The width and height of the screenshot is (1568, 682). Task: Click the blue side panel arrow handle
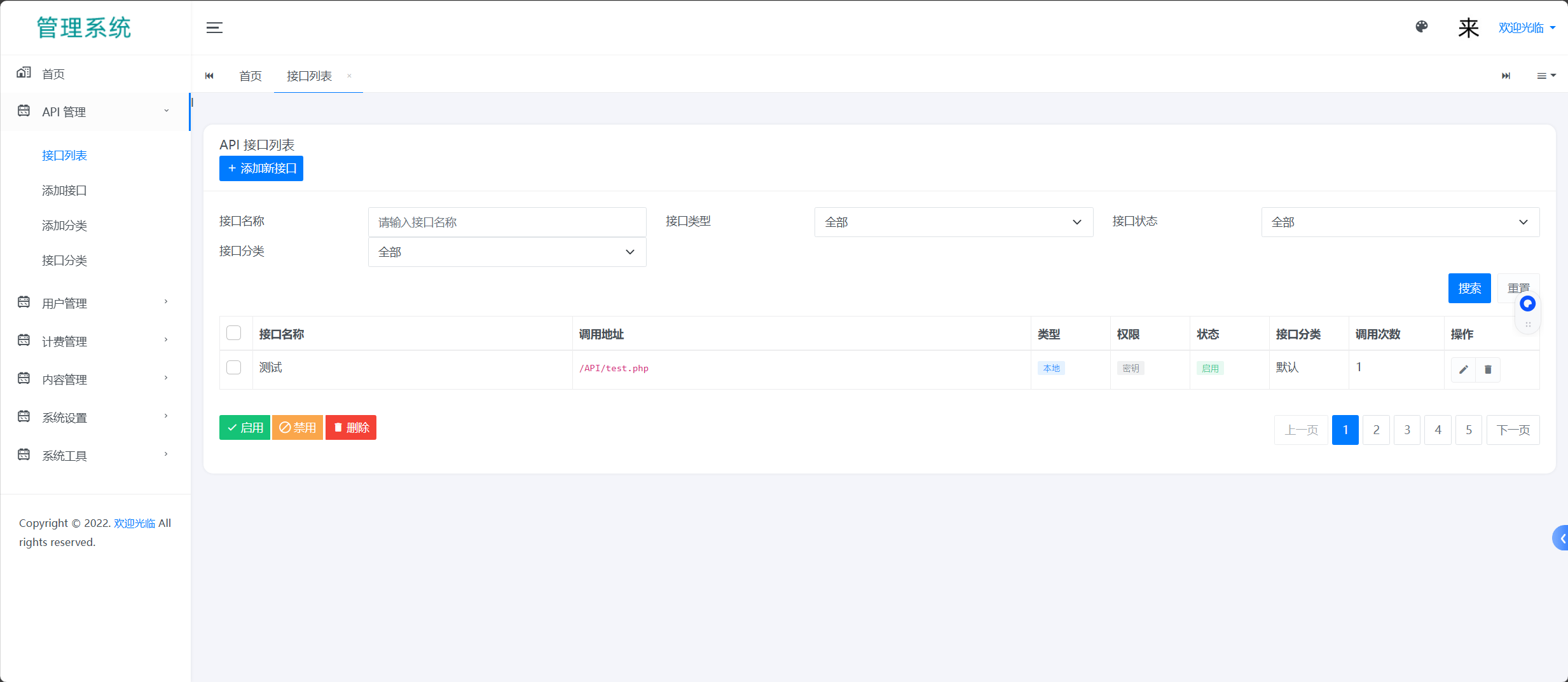pyautogui.click(x=1560, y=538)
